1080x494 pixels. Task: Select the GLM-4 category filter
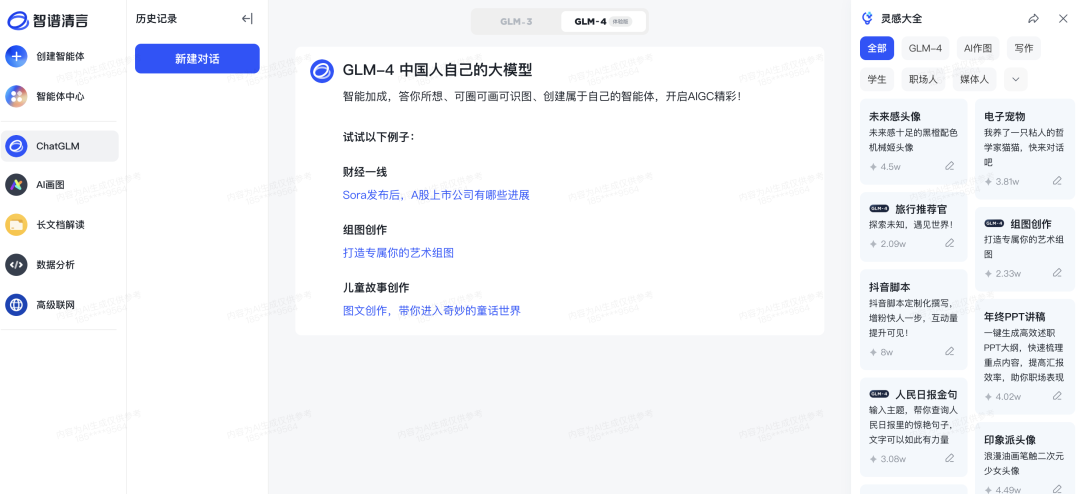point(925,48)
